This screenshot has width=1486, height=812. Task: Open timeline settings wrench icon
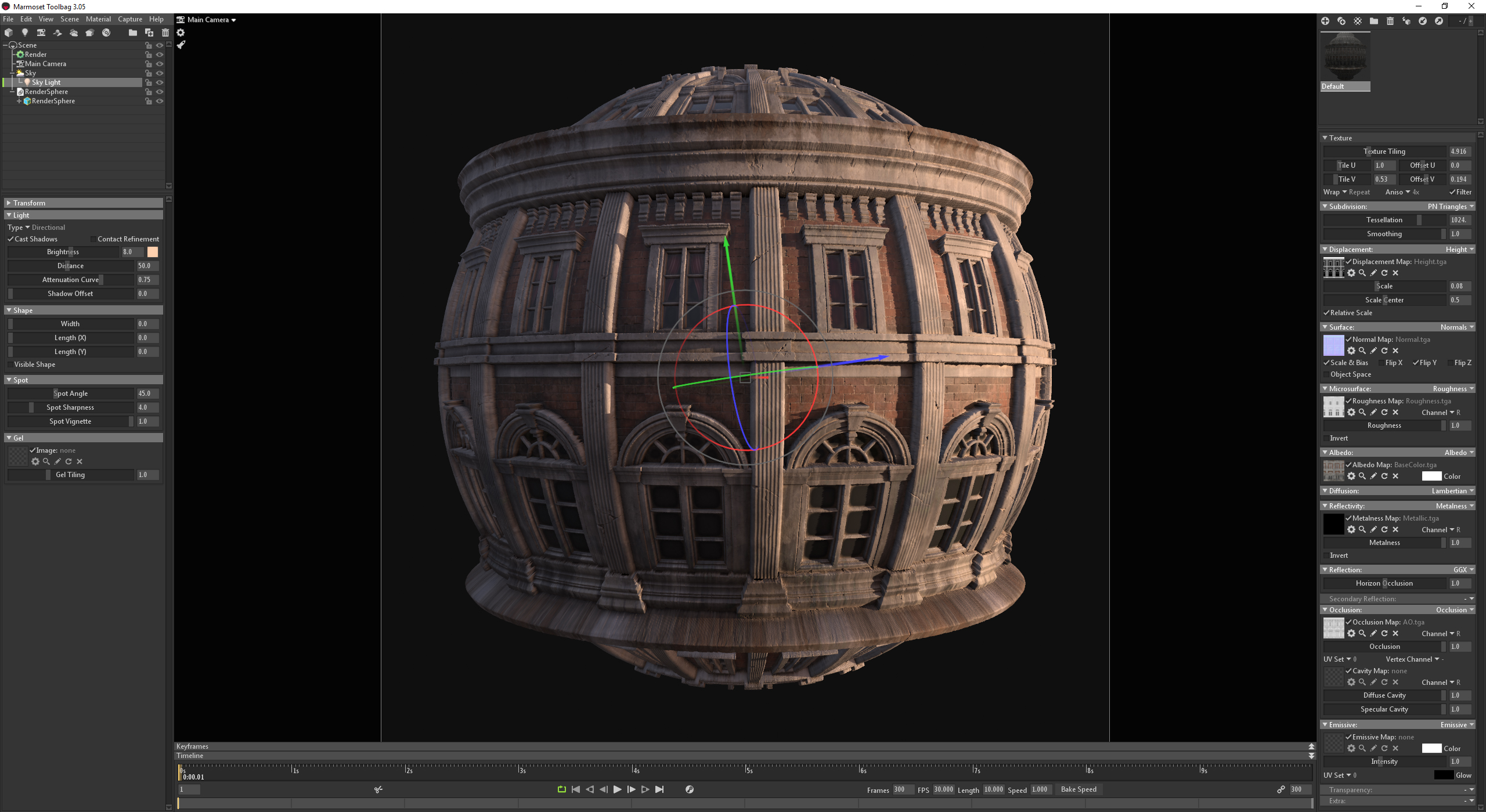click(x=690, y=789)
